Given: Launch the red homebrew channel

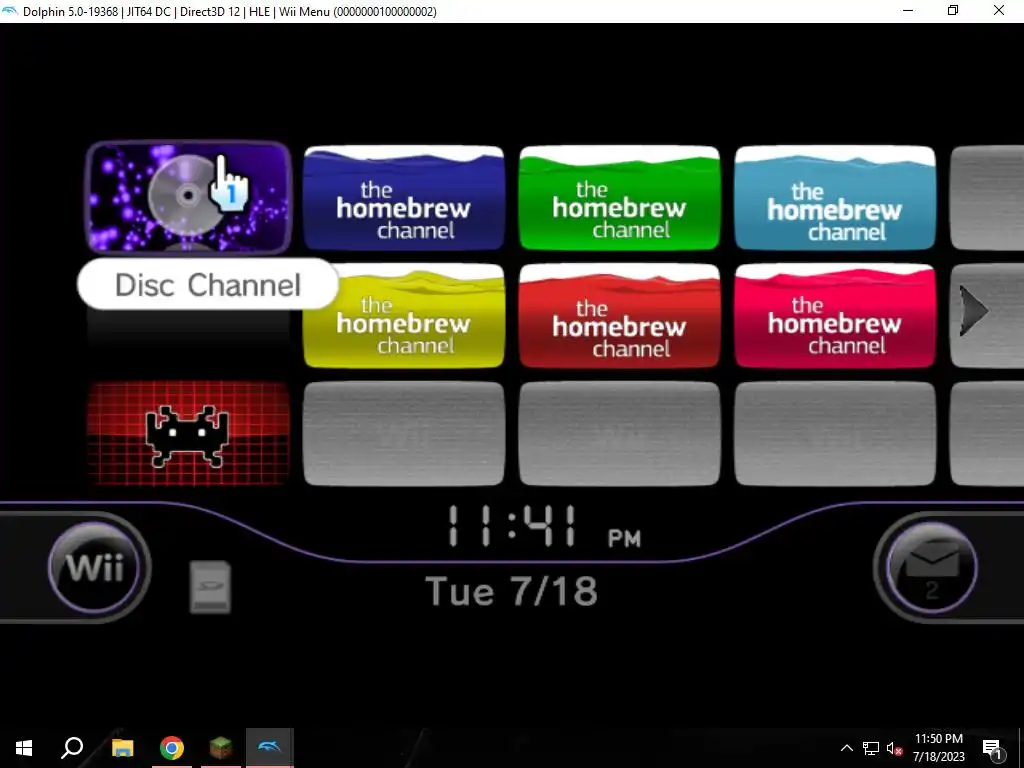Looking at the screenshot, I should coord(619,316).
